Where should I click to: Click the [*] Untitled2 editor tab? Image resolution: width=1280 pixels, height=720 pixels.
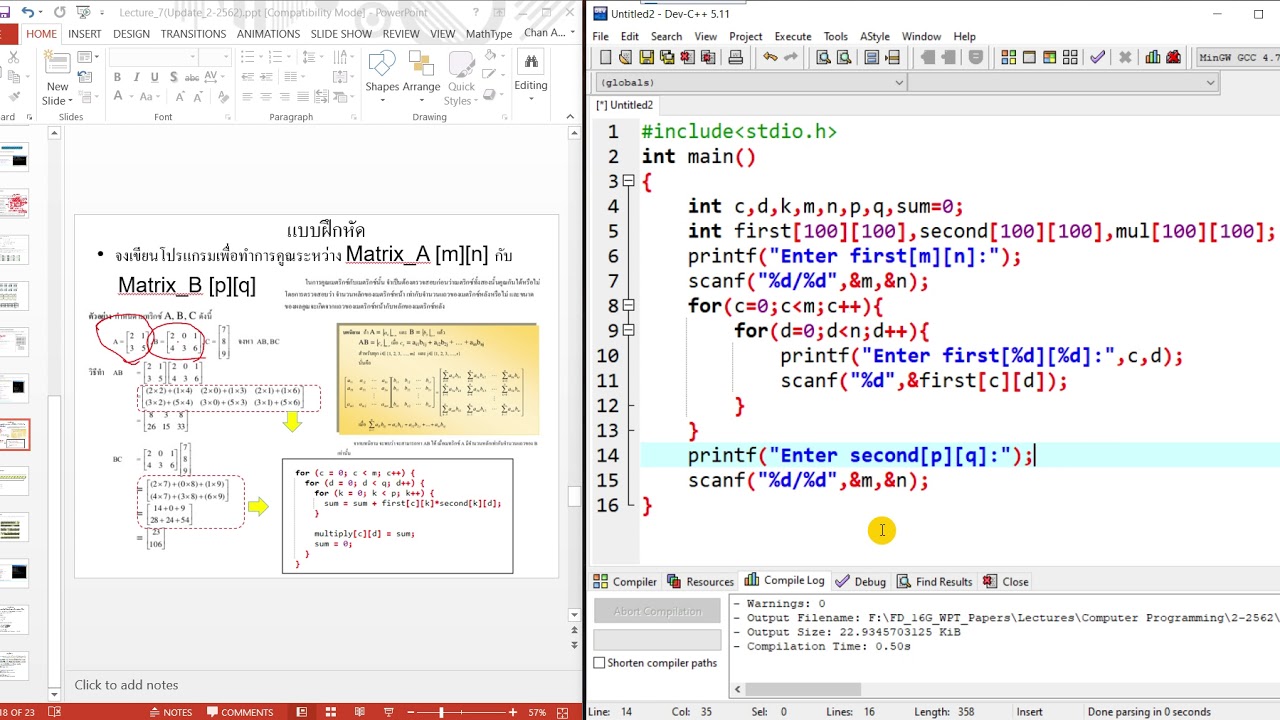click(625, 105)
